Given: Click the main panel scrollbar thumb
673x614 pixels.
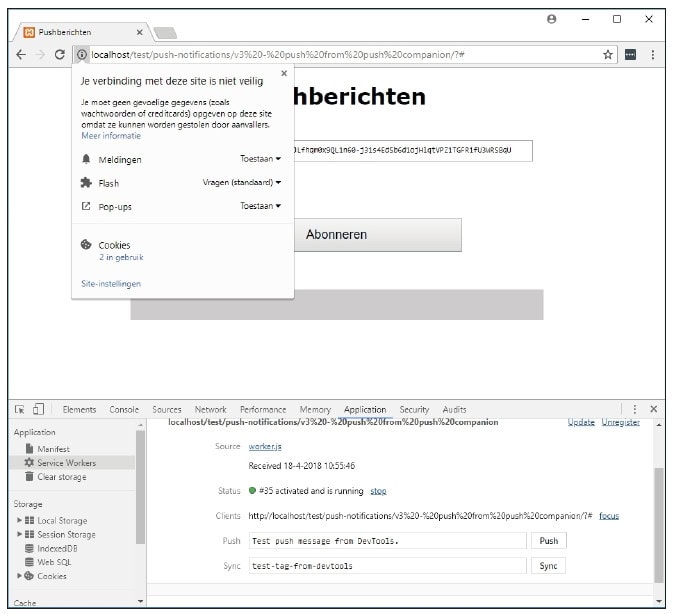Looking at the screenshot, I should point(659,525).
